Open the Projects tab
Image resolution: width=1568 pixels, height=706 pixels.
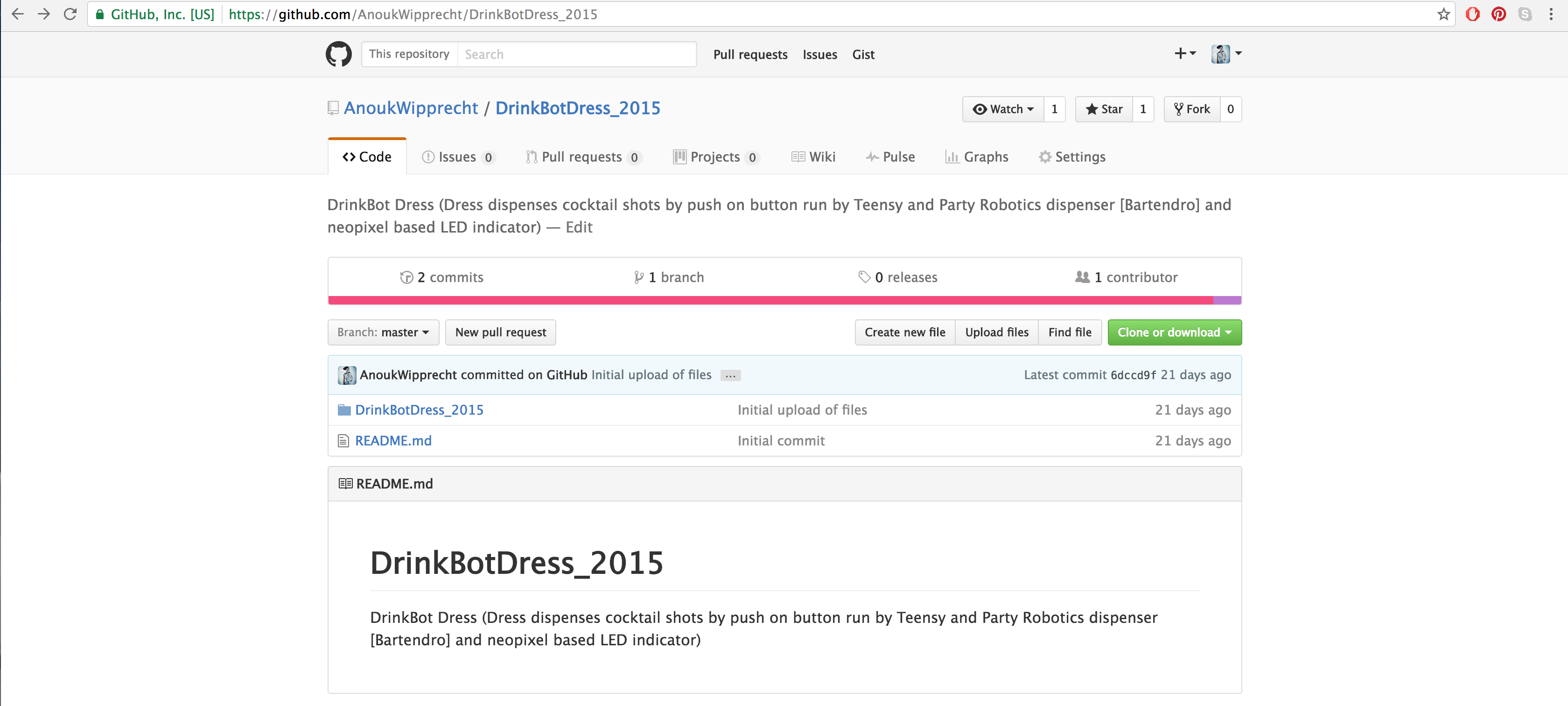[x=716, y=157]
